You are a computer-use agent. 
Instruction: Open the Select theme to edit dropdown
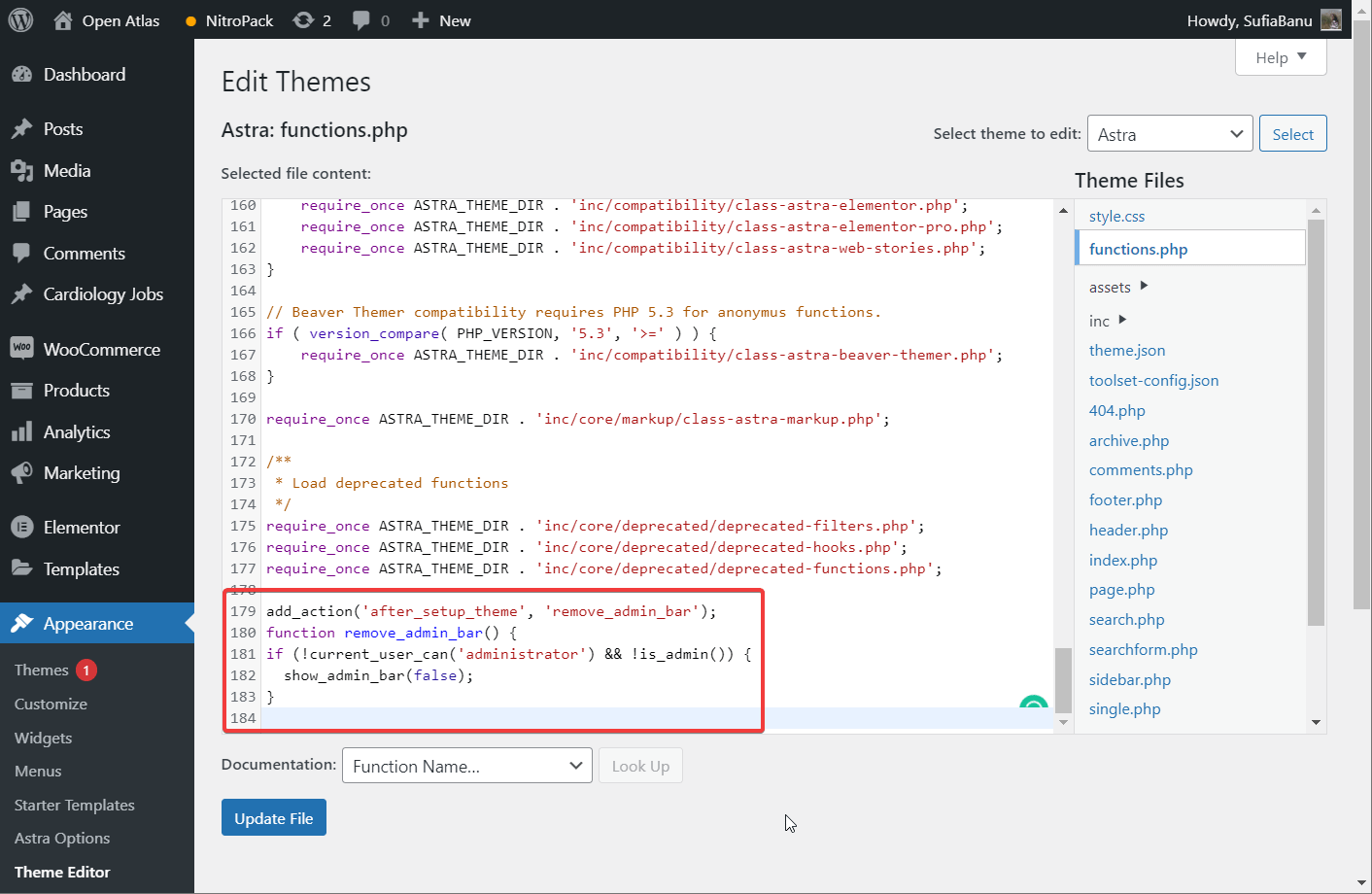[1170, 133]
